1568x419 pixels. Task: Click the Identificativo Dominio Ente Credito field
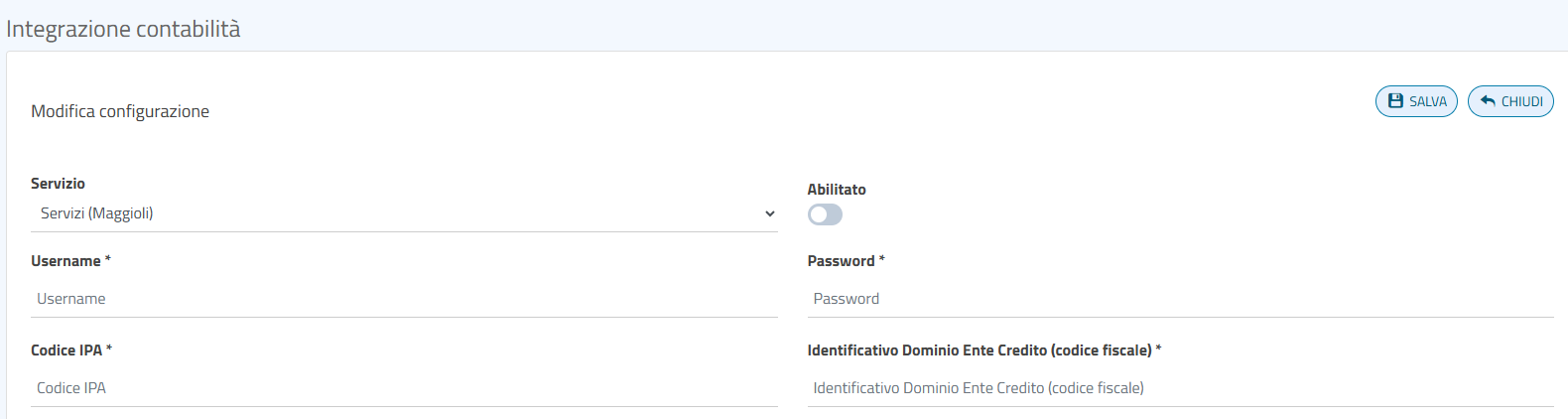pos(1180,388)
